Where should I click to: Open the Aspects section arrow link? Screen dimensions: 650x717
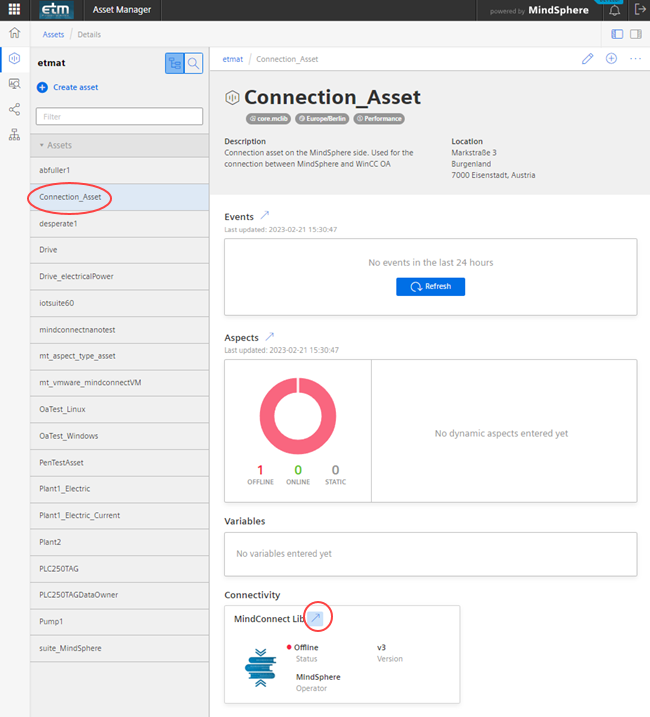tap(270, 337)
